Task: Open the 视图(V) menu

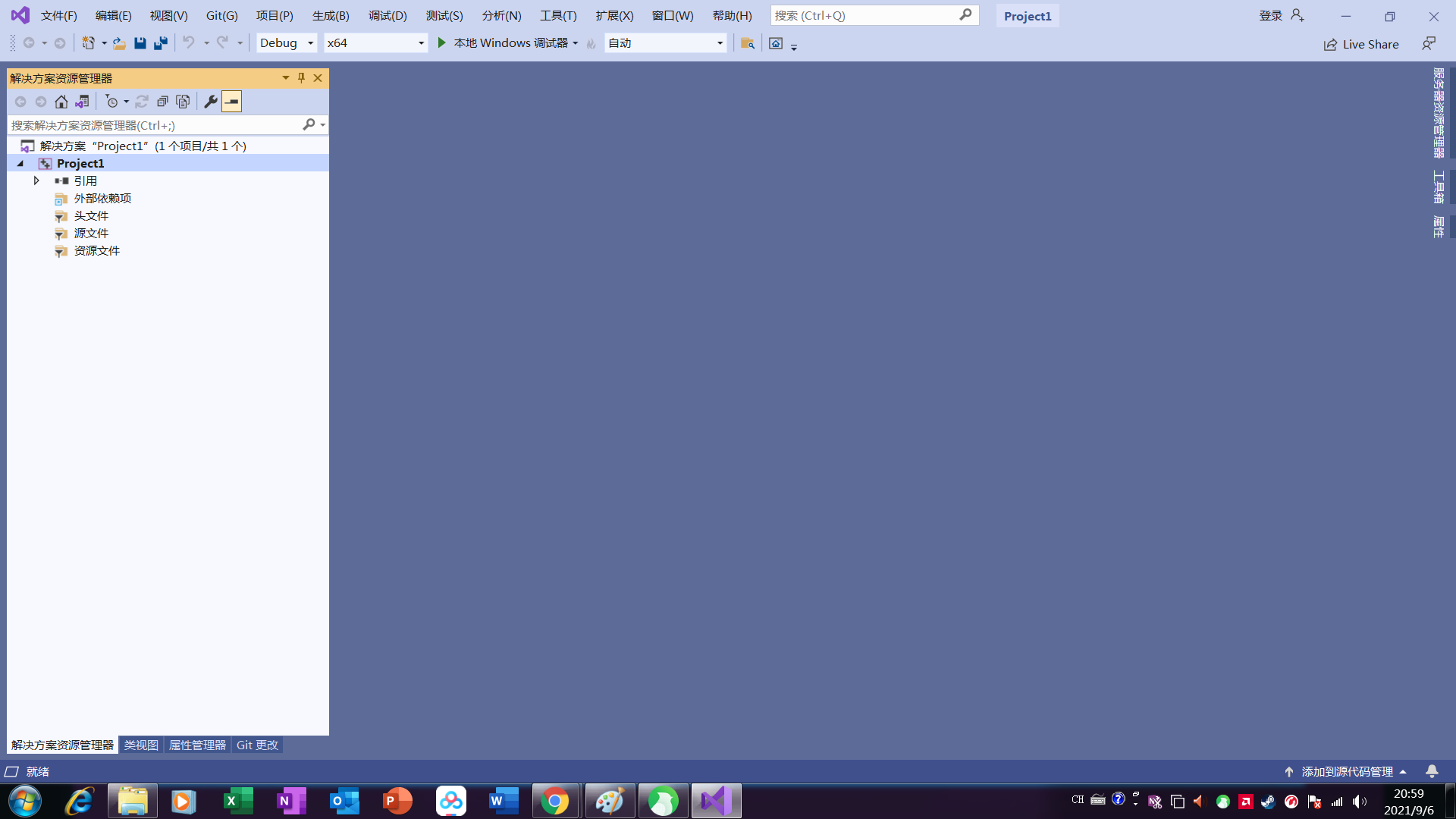Action: [x=168, y=16]
